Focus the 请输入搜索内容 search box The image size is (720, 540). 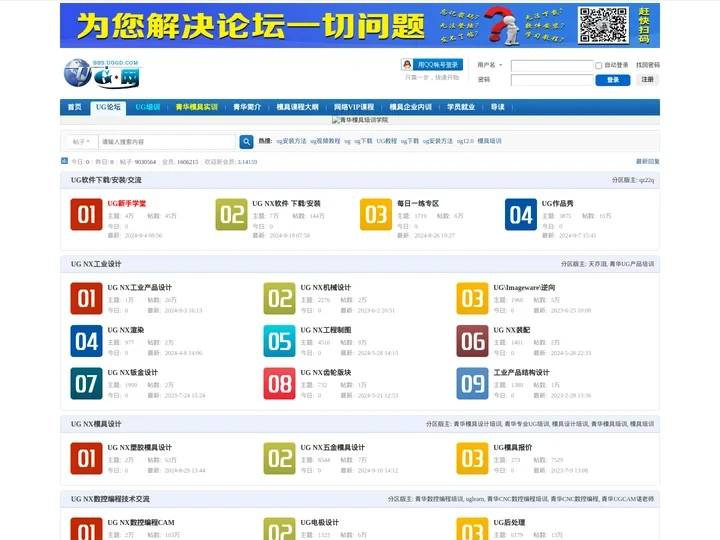pos(167,142)
